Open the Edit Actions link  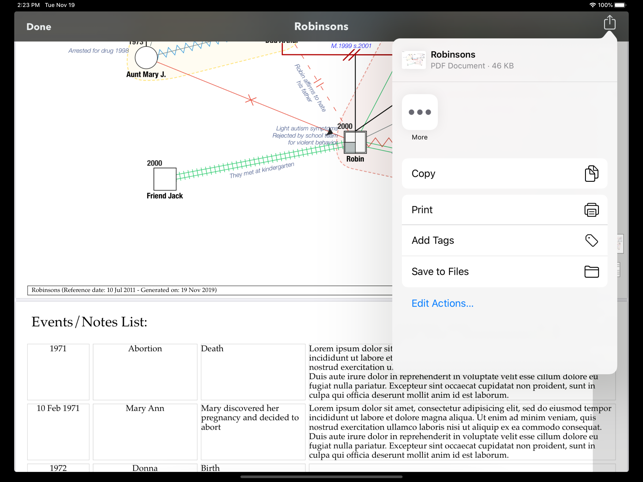click(x=442, y=303)
